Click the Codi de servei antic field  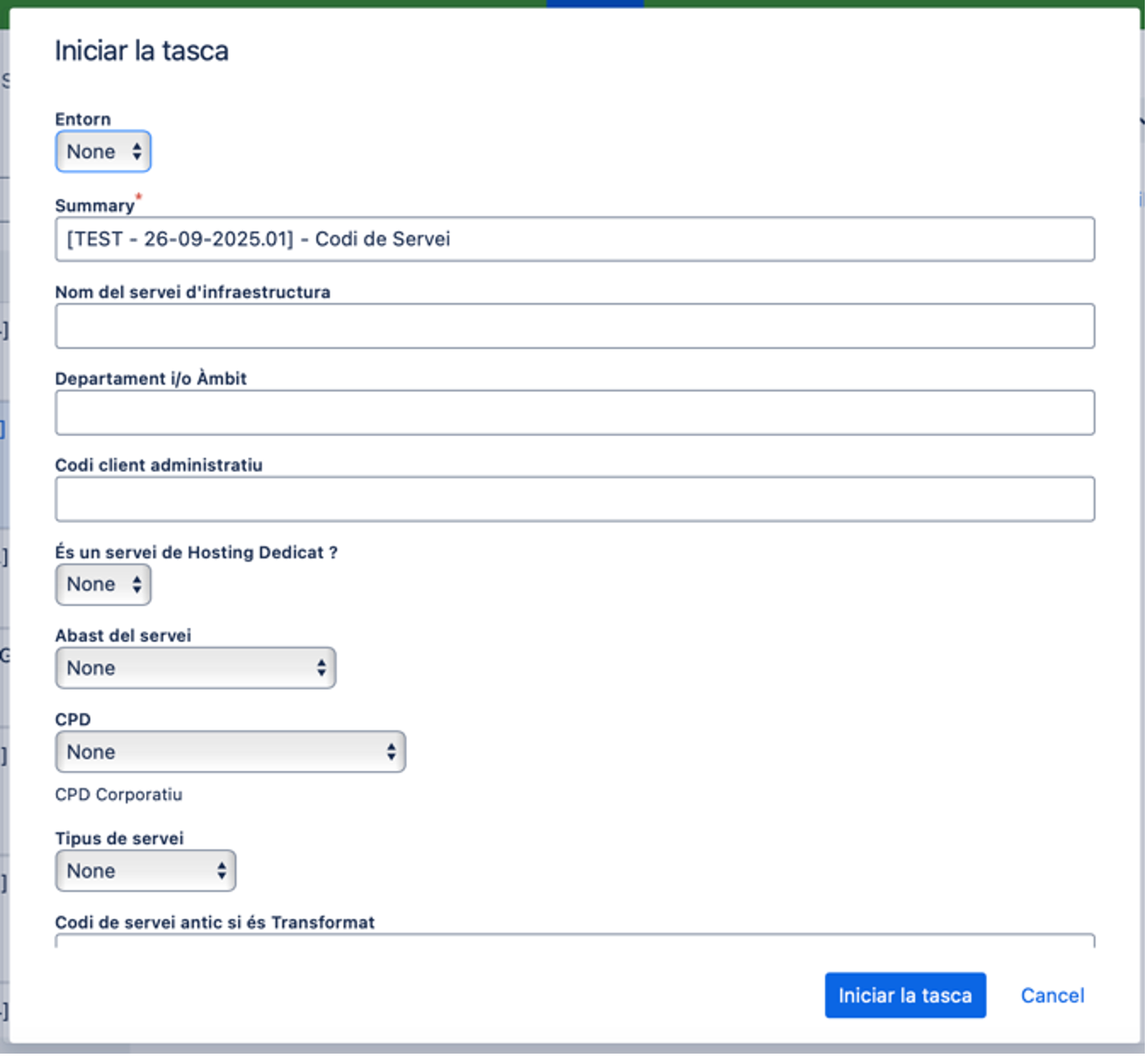tap(574, 941)
